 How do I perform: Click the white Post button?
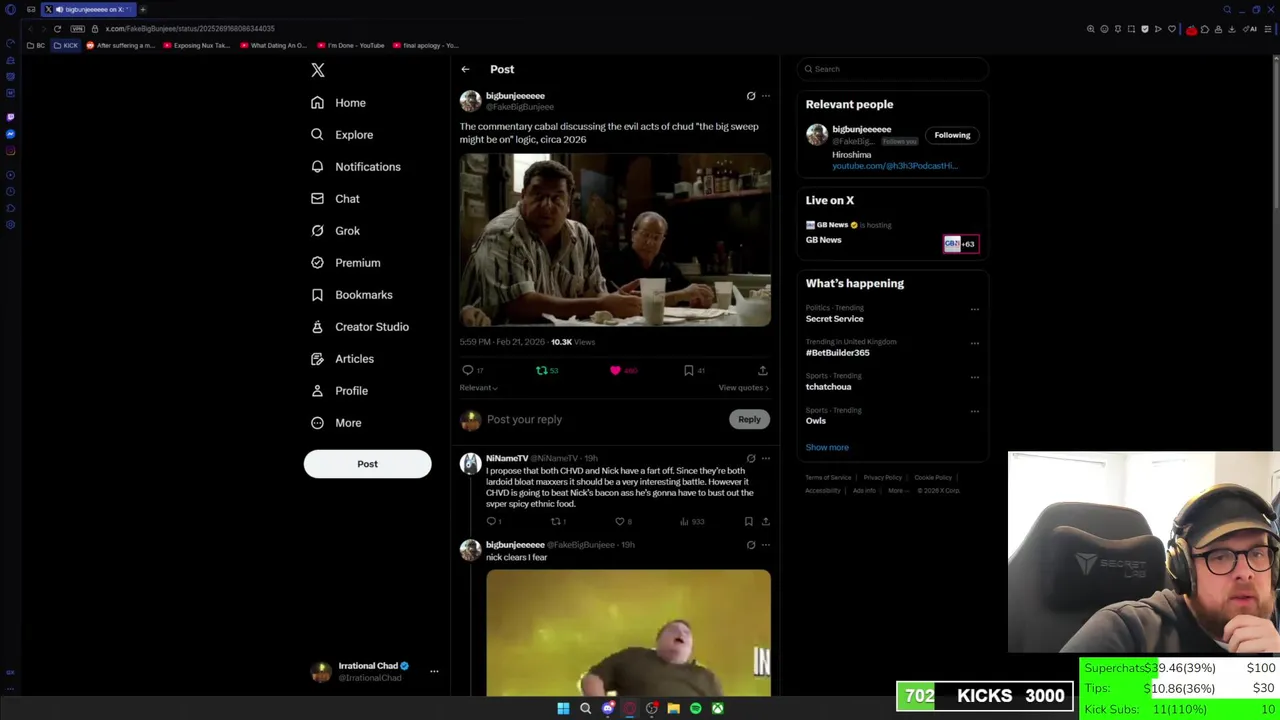[x=367, y=464]
